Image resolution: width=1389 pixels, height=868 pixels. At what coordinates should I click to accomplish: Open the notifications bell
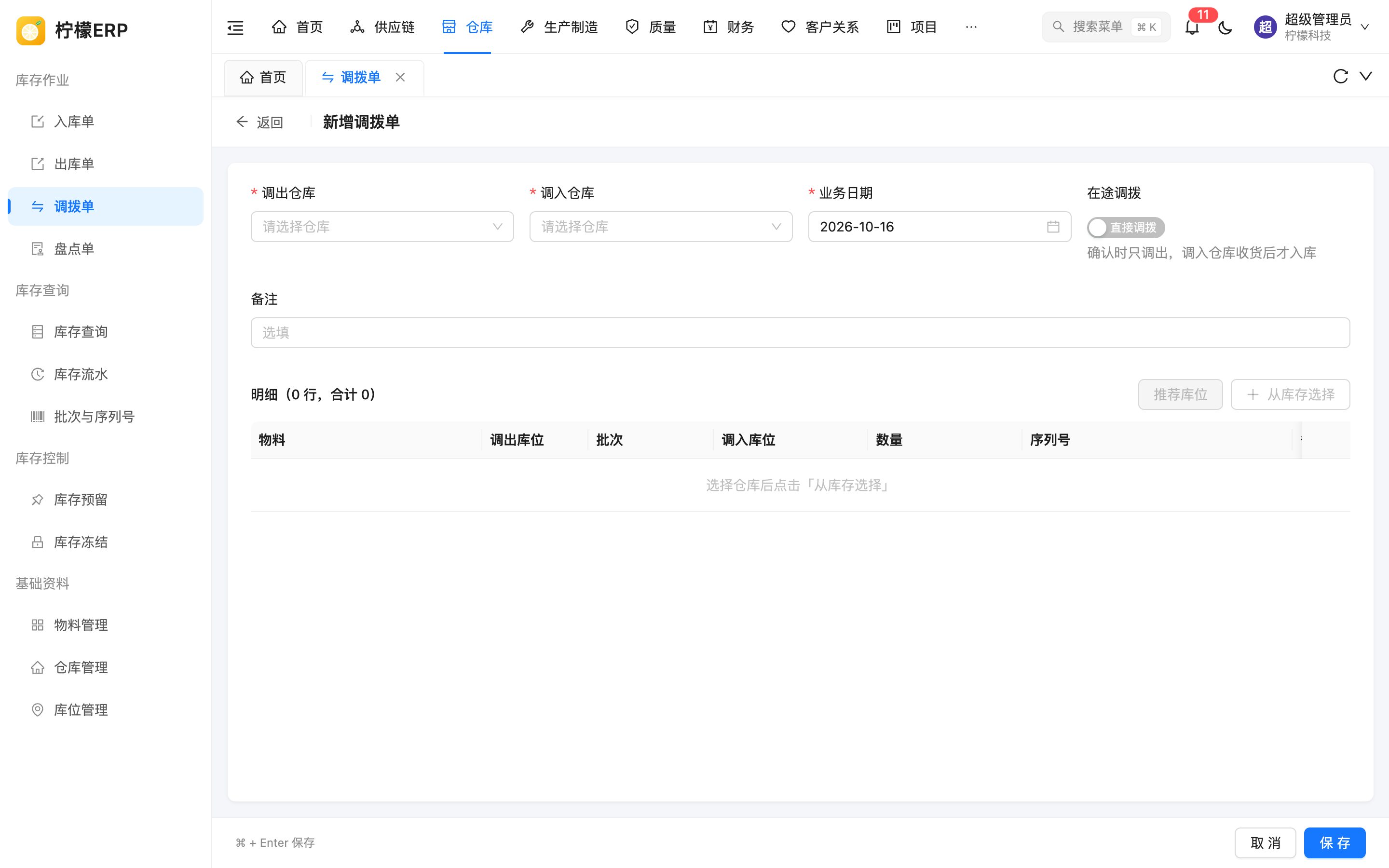1192,27
